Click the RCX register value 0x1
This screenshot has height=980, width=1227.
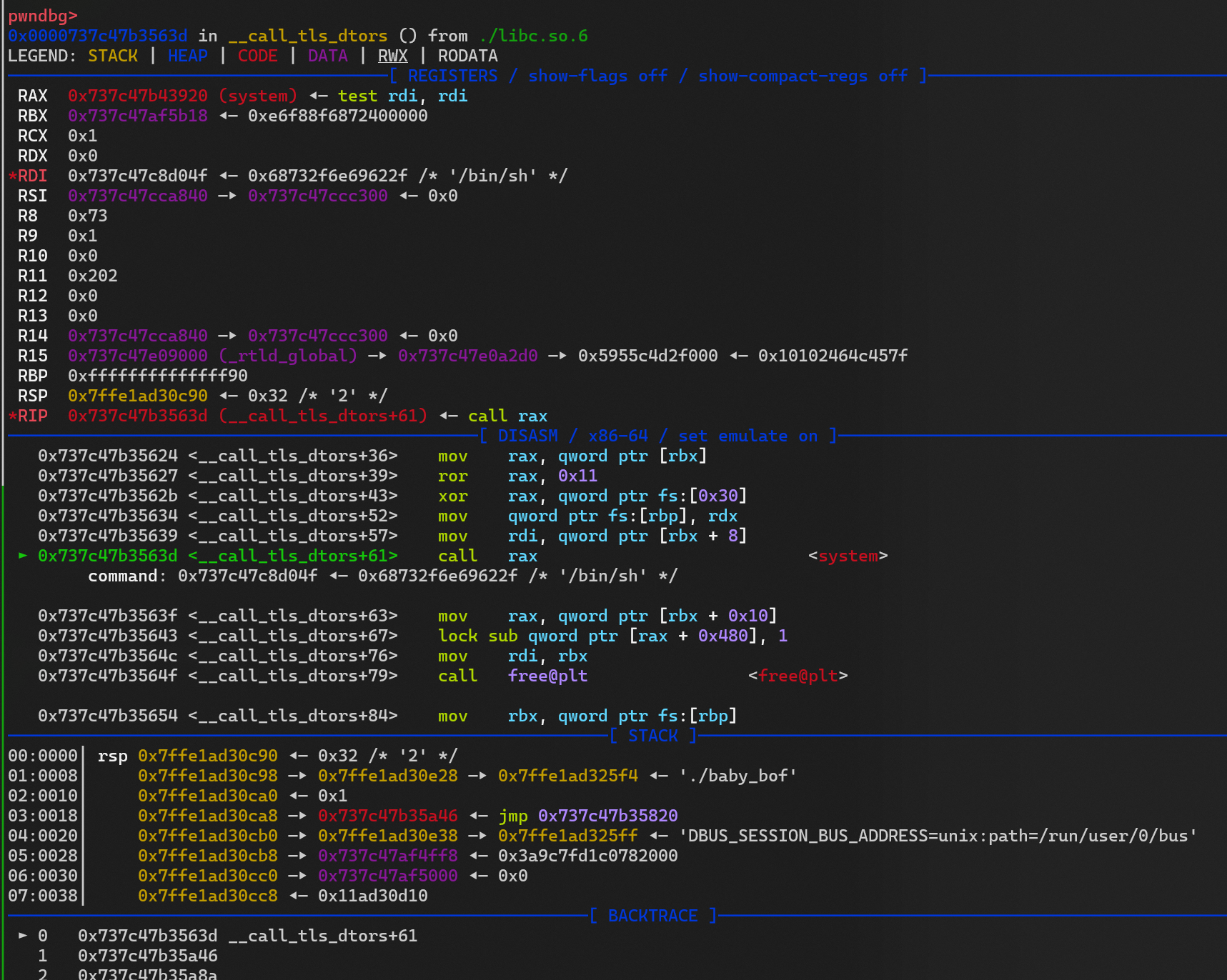[x=83, y=136]
